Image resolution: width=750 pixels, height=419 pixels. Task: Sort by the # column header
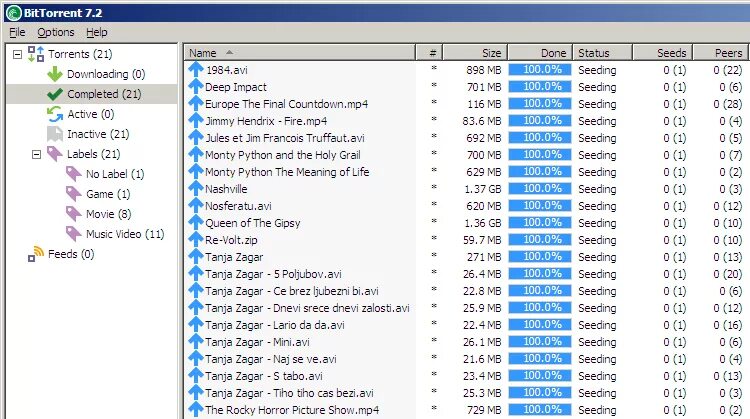tap(429, 53)
